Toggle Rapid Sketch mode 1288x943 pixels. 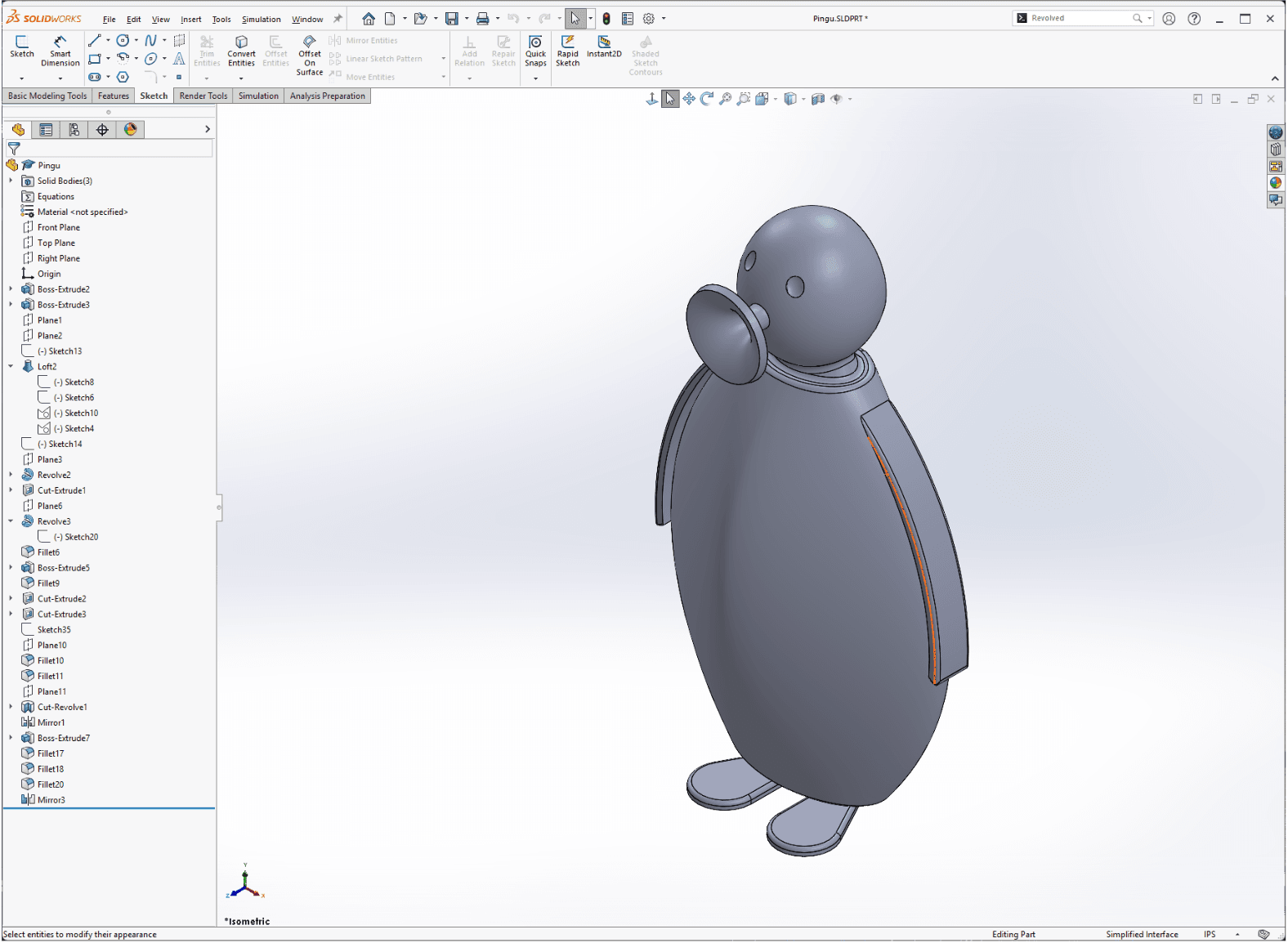coord(567,51)
